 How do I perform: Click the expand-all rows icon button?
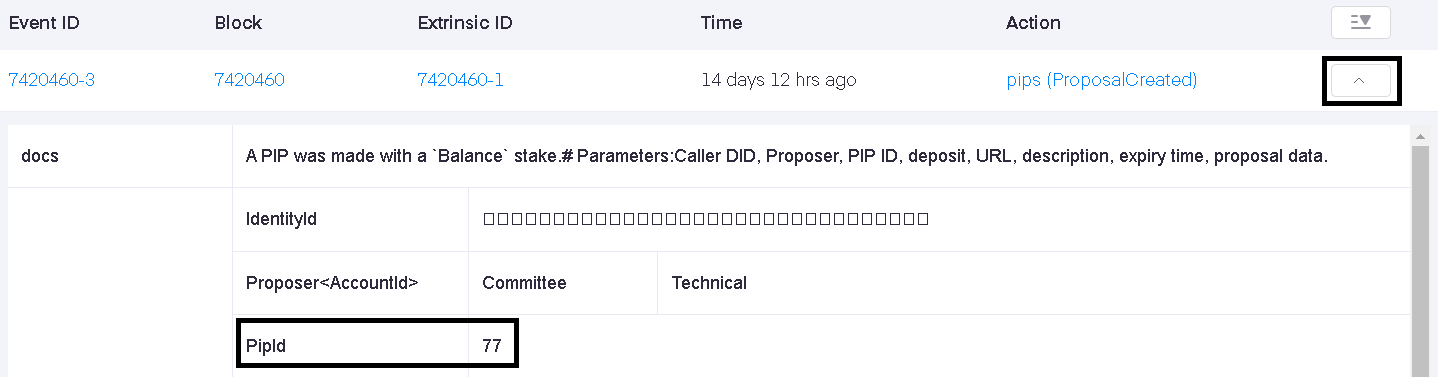click(1360, 22)
